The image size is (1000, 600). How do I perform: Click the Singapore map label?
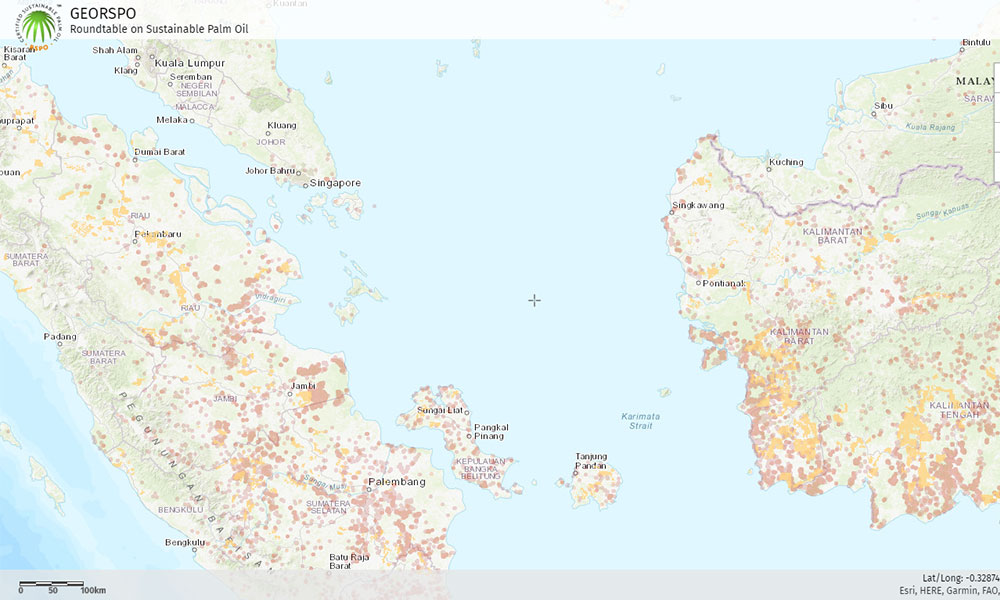pos(335,183)
